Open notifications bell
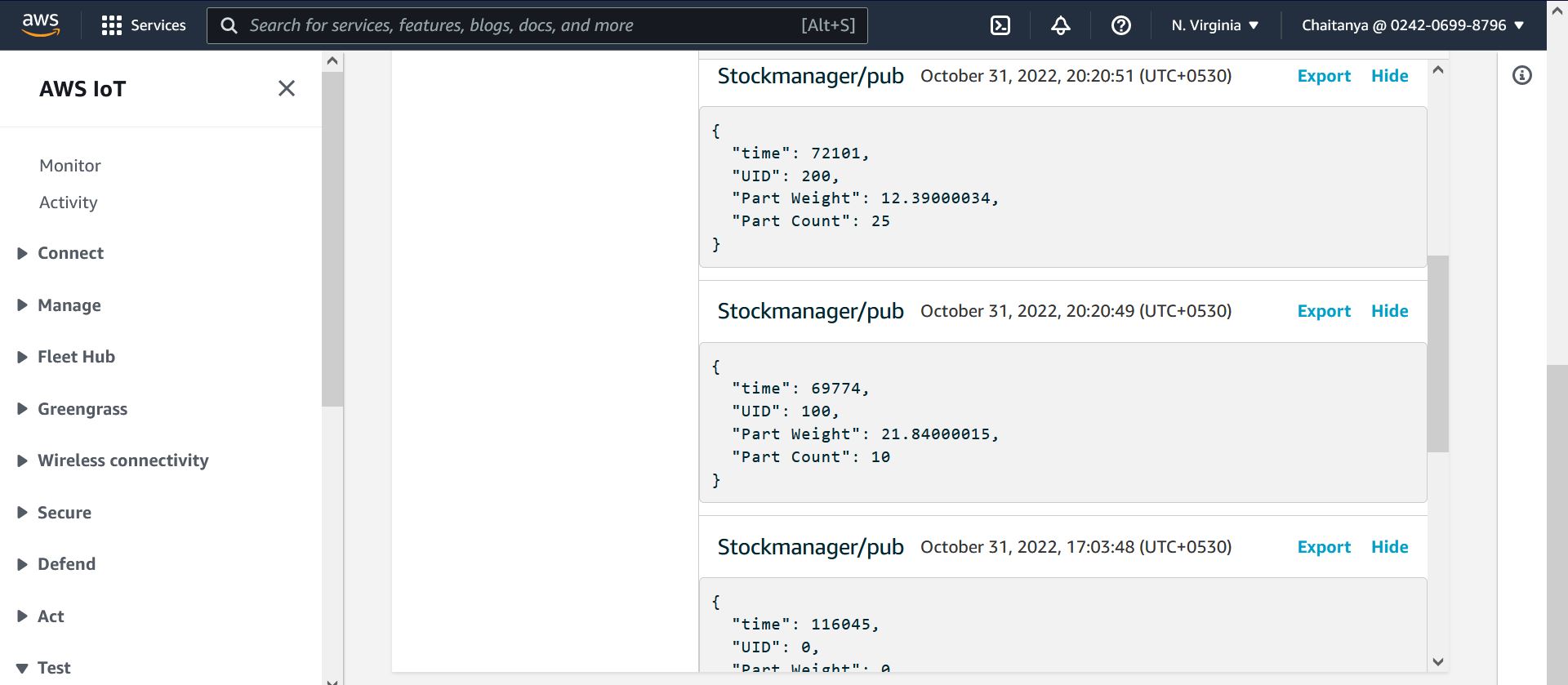This screenshot has height=685, width=1568. [1061, 25]
